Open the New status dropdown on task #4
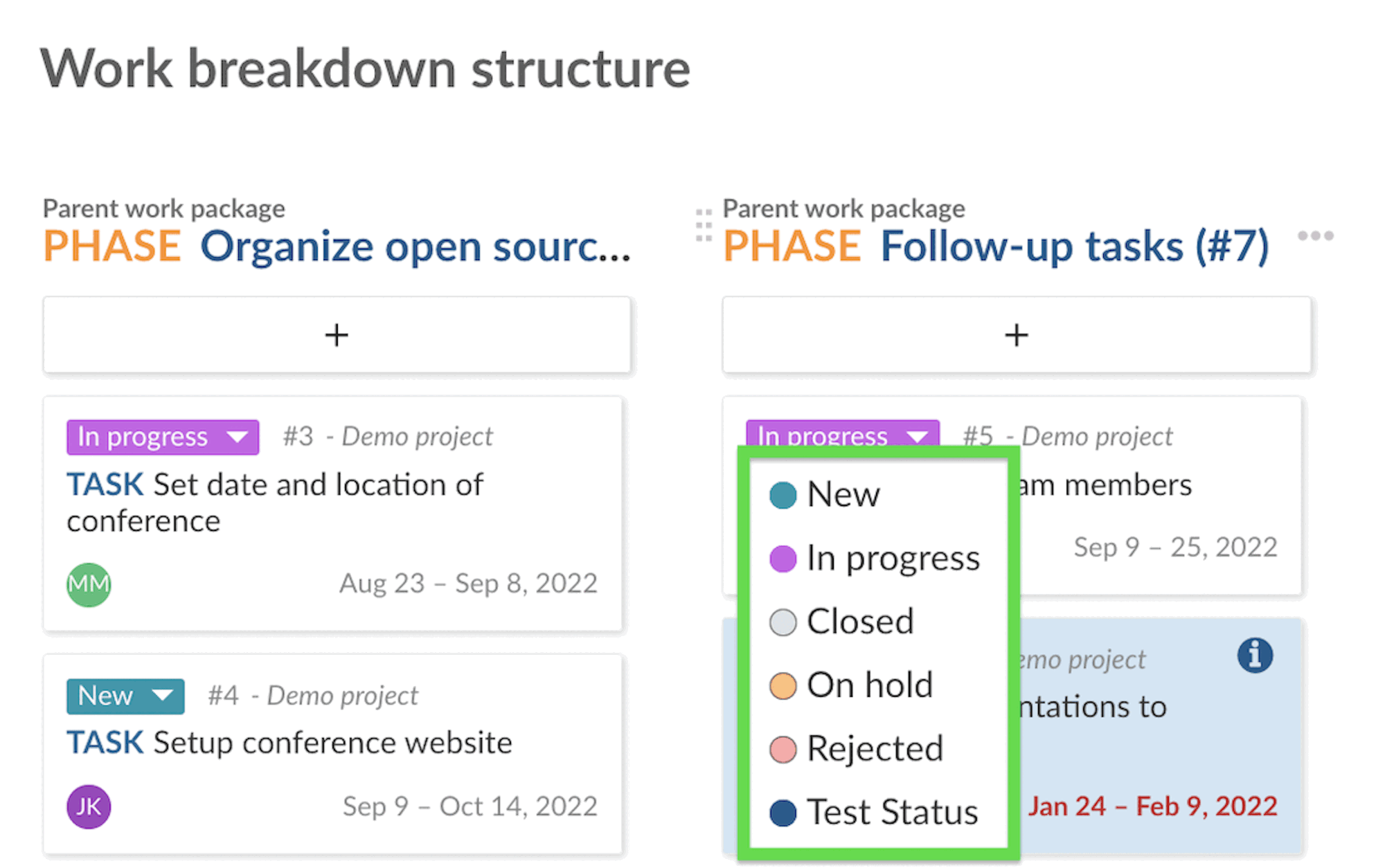 [x=125, y=695]
